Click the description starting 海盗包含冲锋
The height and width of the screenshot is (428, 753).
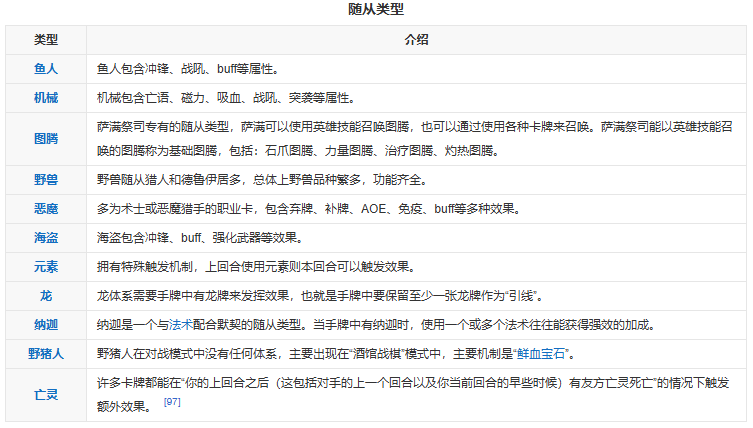coord(200,238)
